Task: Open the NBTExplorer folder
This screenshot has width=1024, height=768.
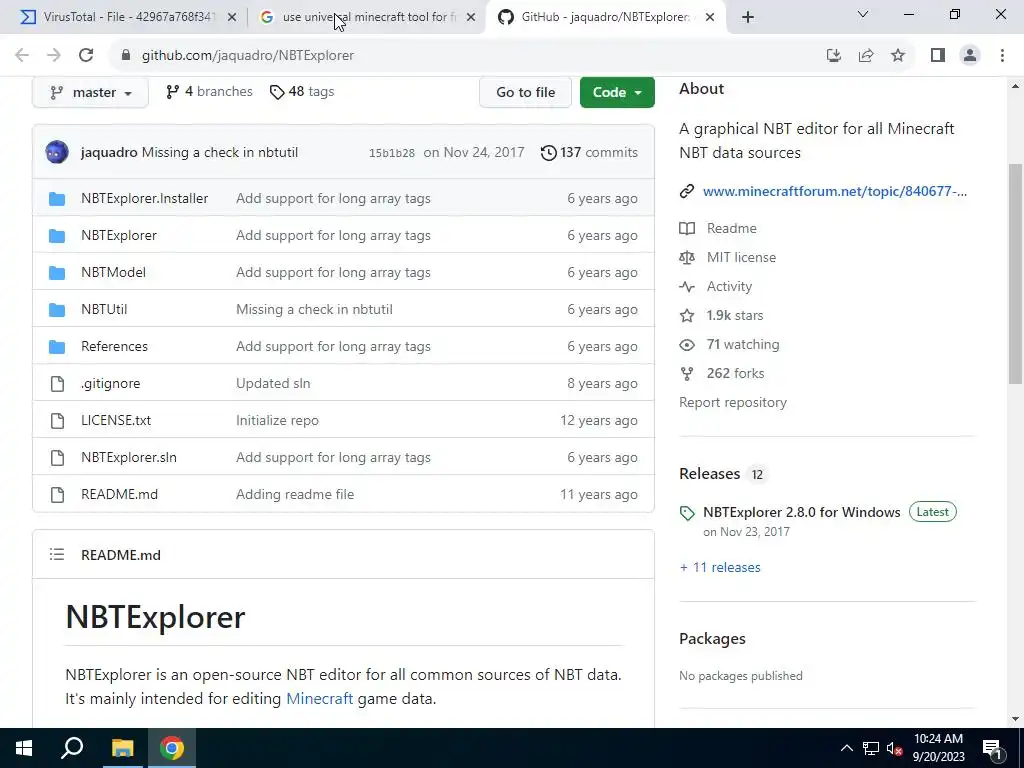Action: pos(119,236)
